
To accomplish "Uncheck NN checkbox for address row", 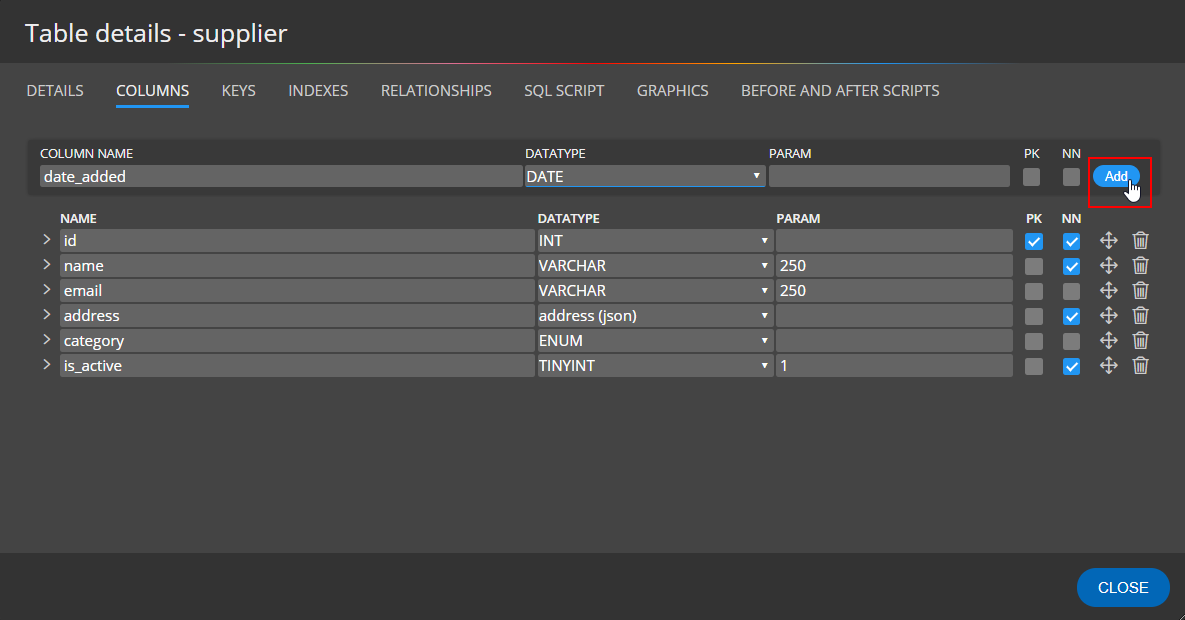I will (1072, 317).
